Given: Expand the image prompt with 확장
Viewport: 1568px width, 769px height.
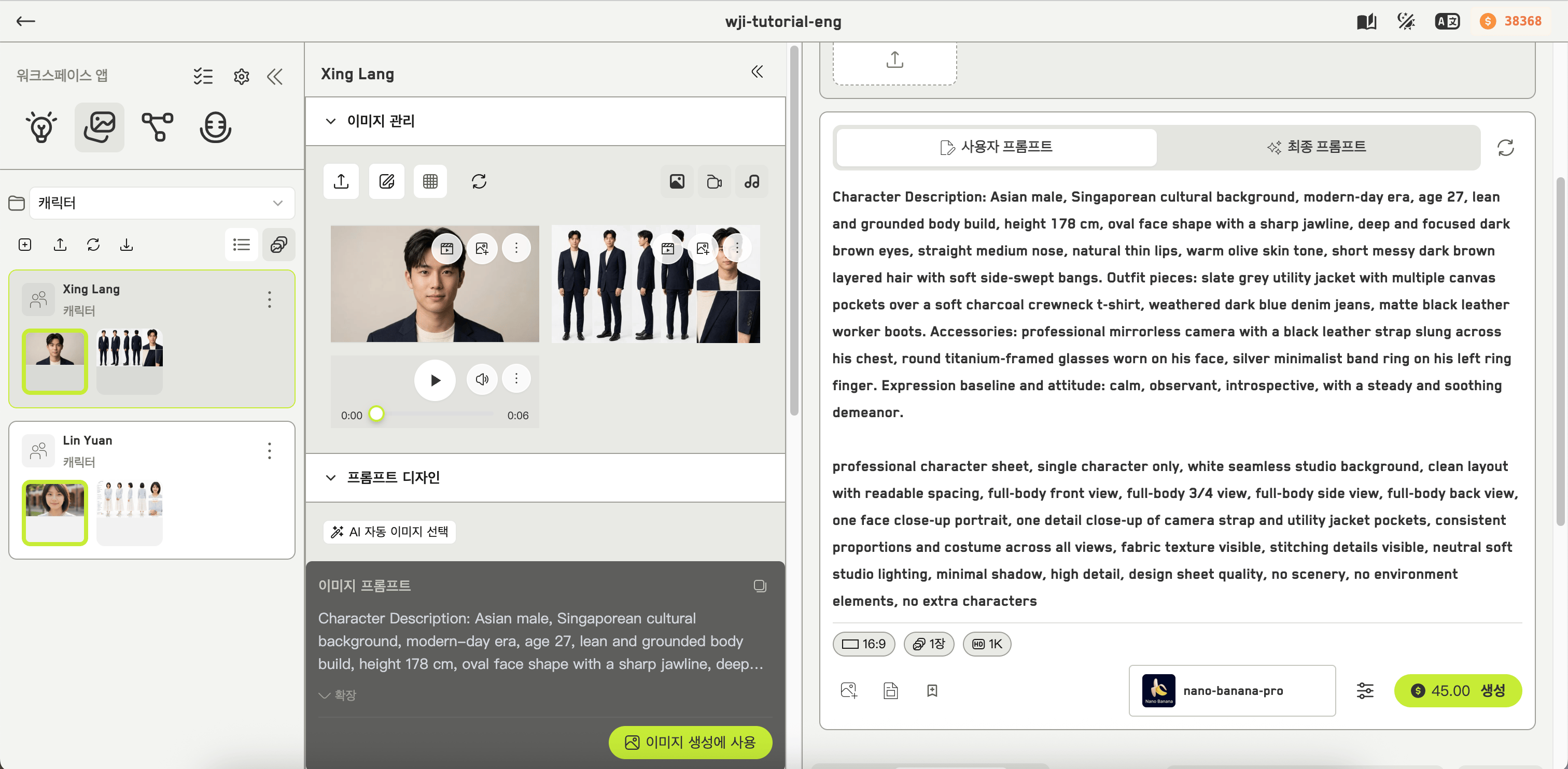Looking at the screenshot, I should pos(337,695).
